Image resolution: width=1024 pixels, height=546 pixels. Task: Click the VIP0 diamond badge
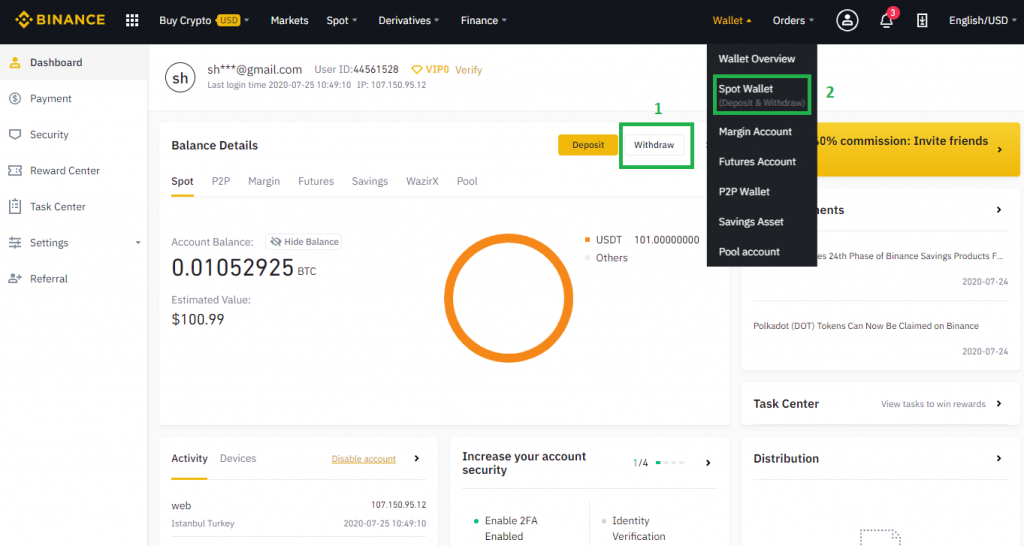(430, 69)
